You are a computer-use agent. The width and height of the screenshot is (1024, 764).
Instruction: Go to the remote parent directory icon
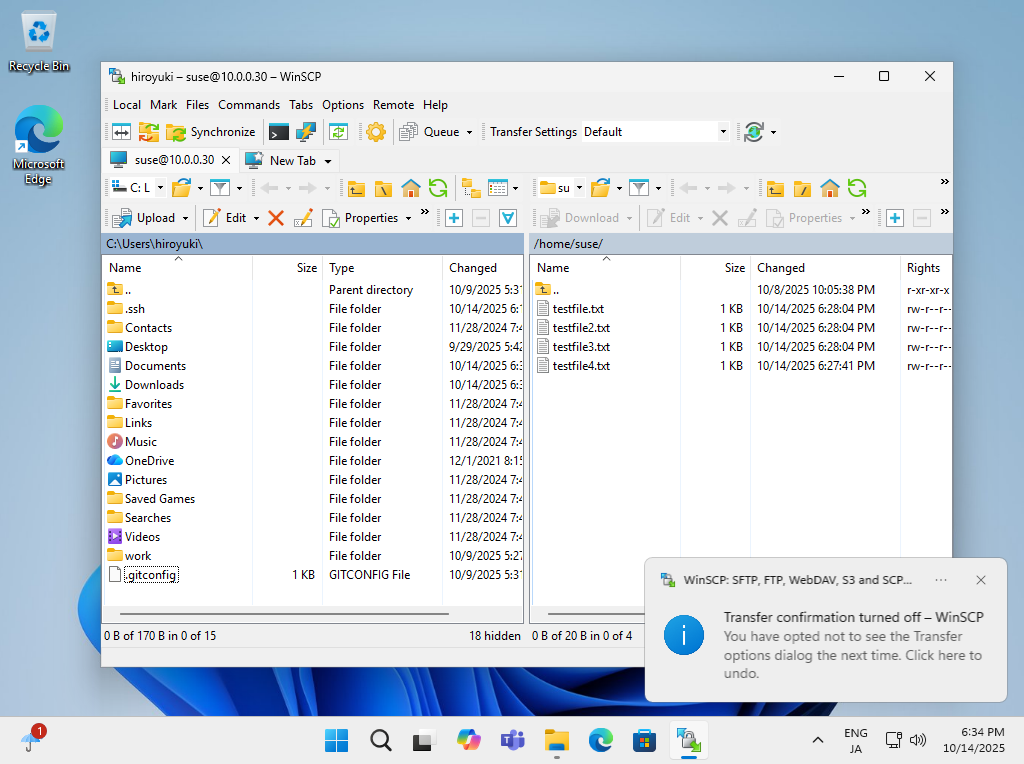pyautogui.click(x=775, y=188)
